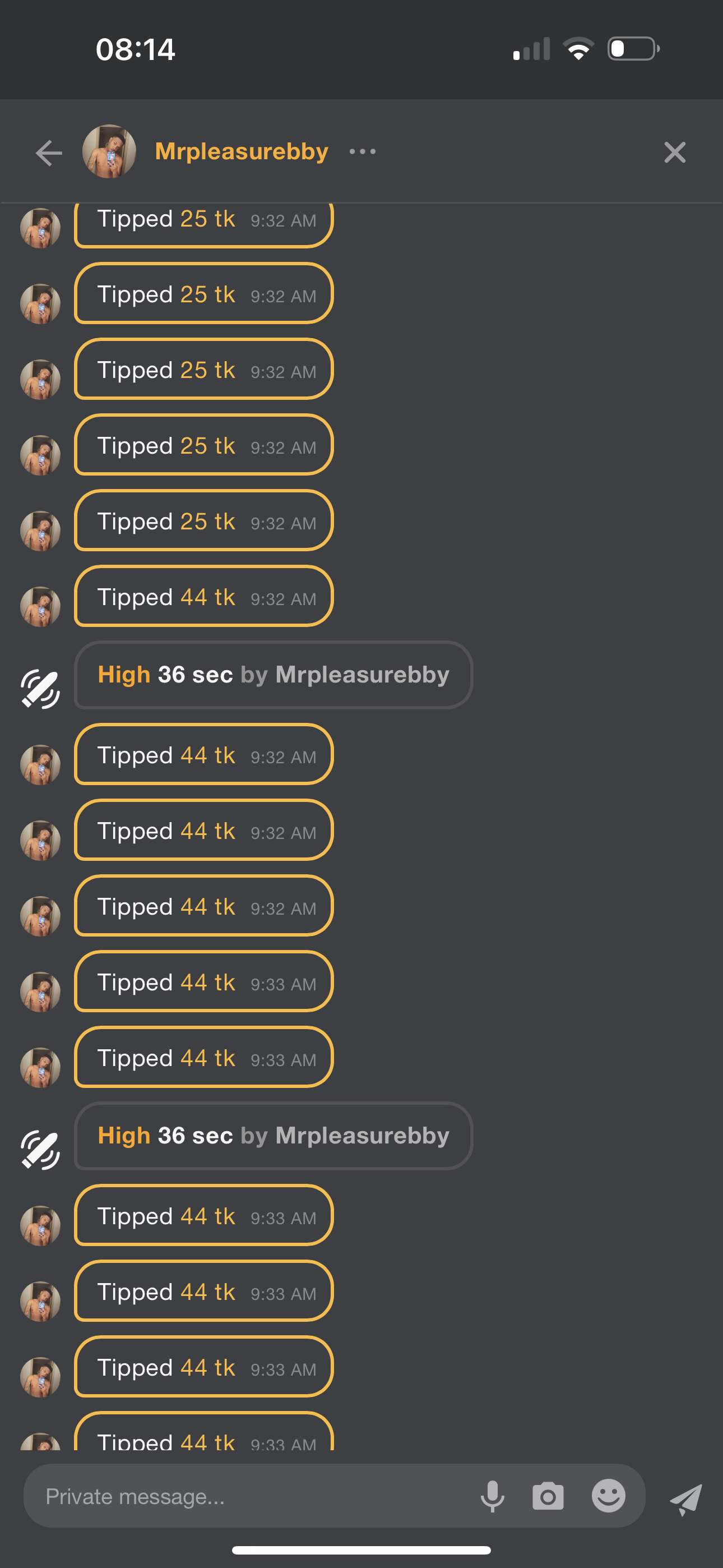
Task: Open the emoji picker smiley icon
Action: tap(608, 1496)
